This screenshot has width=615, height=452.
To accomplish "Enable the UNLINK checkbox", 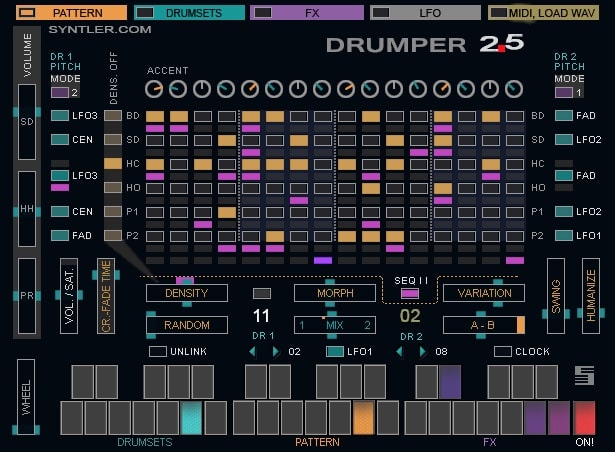I will (x=158, y=352).
